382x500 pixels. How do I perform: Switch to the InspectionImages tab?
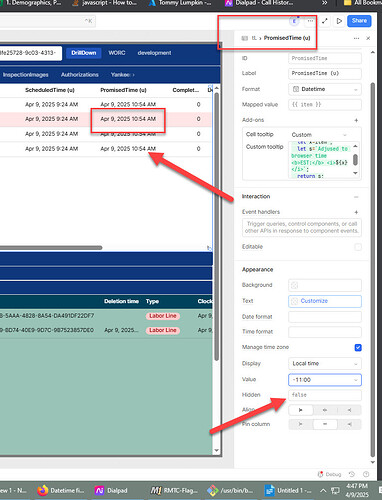pyautogui.click(x=25, y=75)
